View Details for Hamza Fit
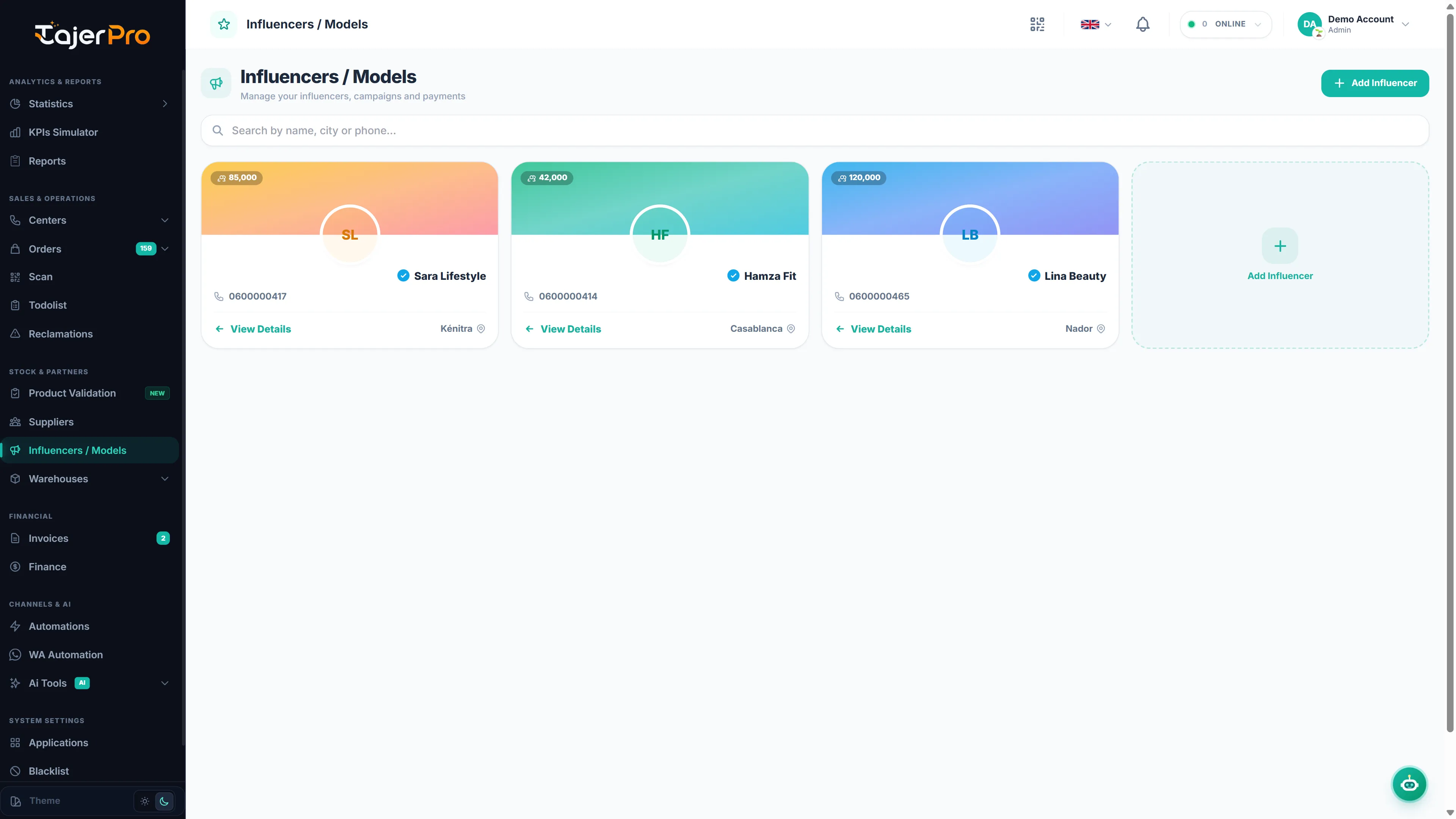Viewport: 1456px width, 819px height. pyautogui.click(x=563, y=329)
